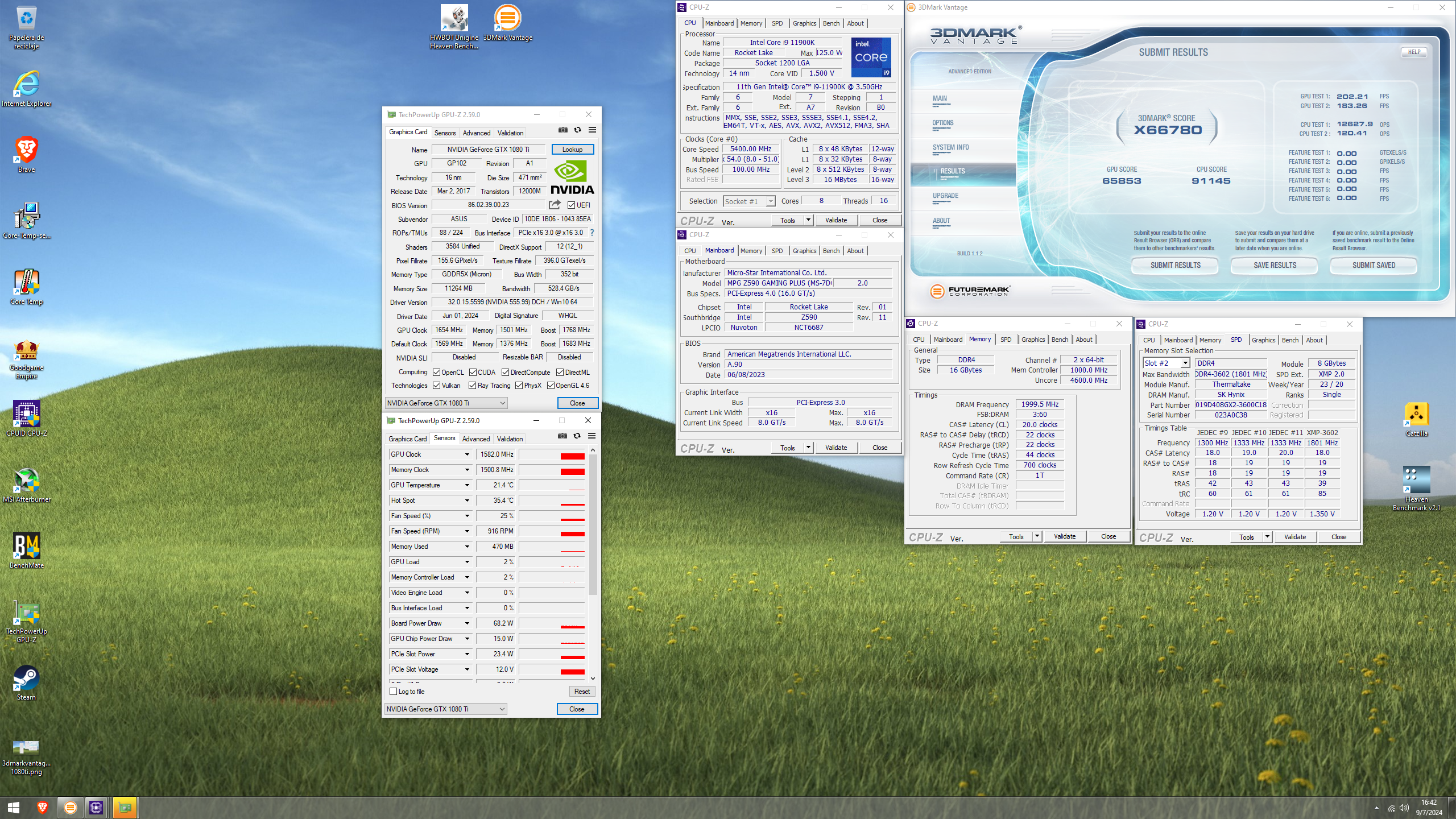Open TechPowerUp GPU-Z desktop shortcut
The image size is (1456, 819).
point(26,623)
